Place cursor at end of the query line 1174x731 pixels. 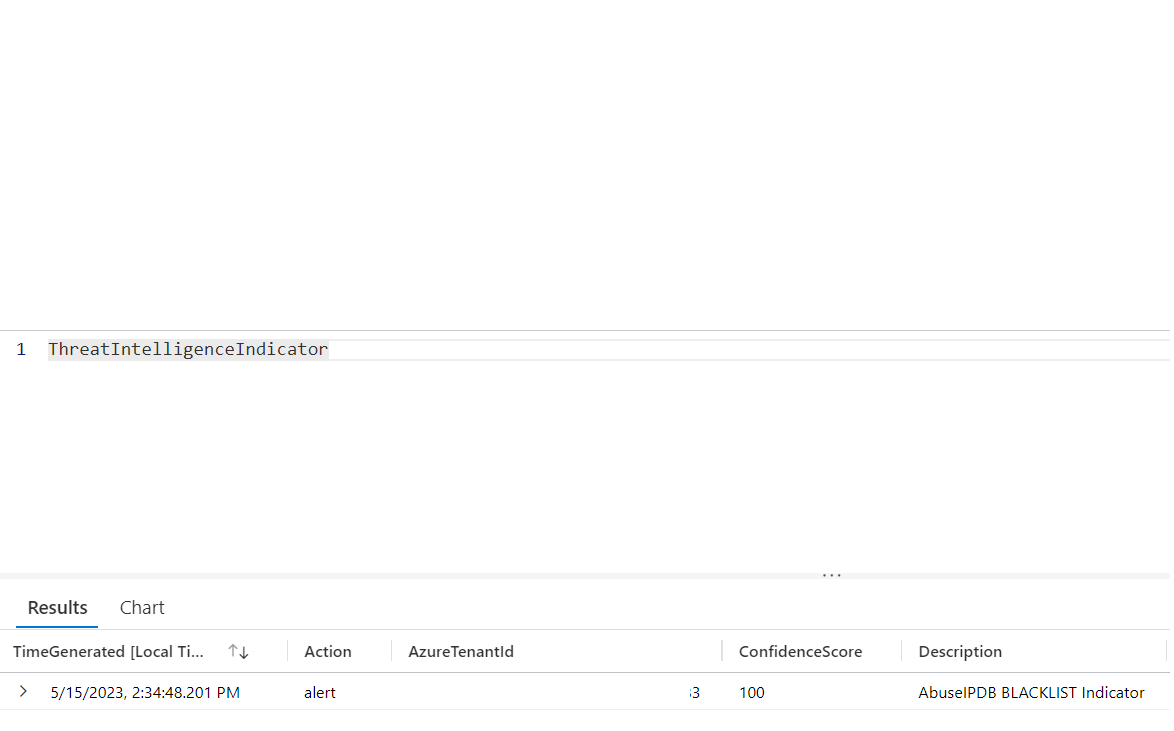(330, 348)
